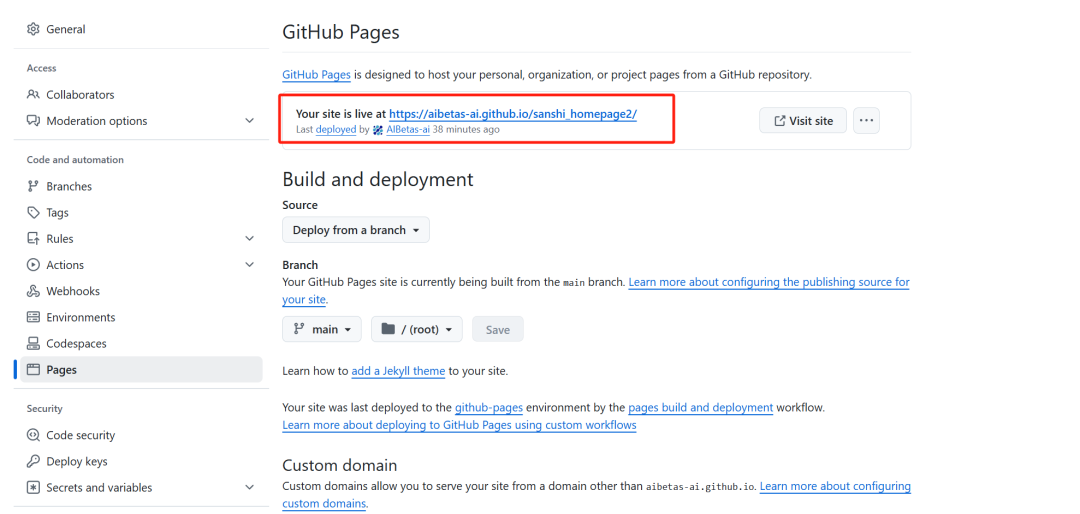Screen dimensions: 1080x514
Task: Click the AIBetas-ai avatar image
Action: pyautogui.click(x=377, y=130)
